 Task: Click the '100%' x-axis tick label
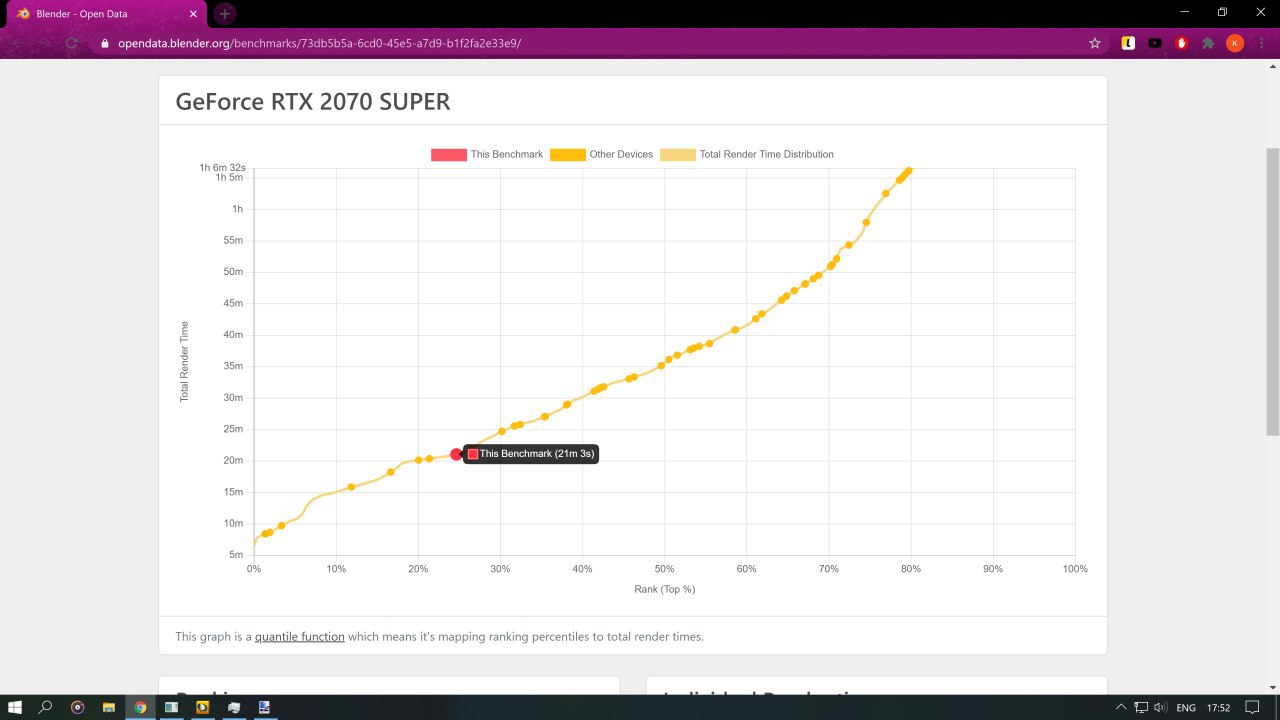[1075, 569]
